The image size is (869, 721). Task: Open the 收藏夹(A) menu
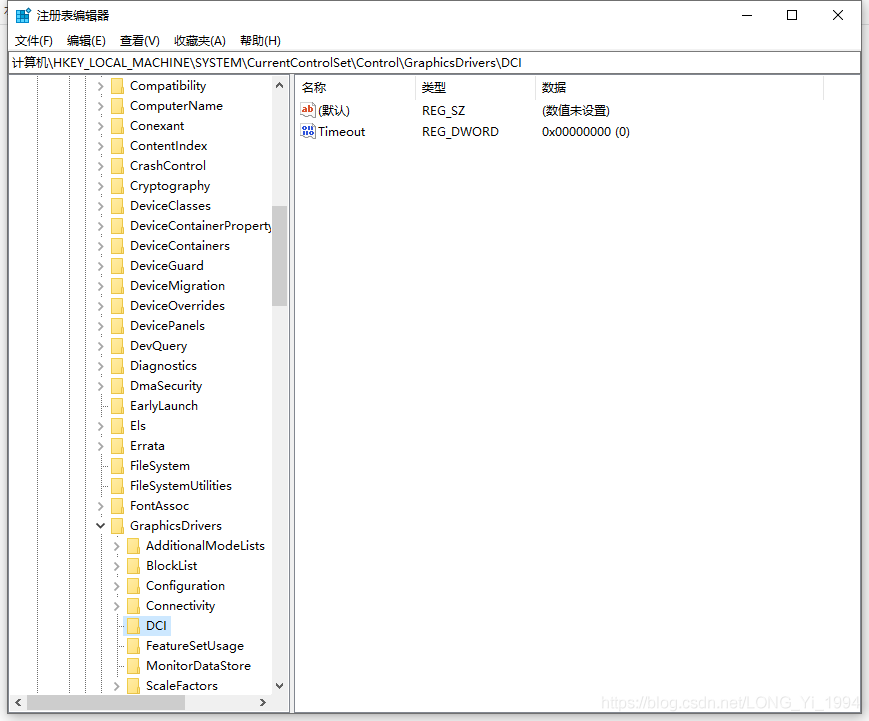[198, 40]
